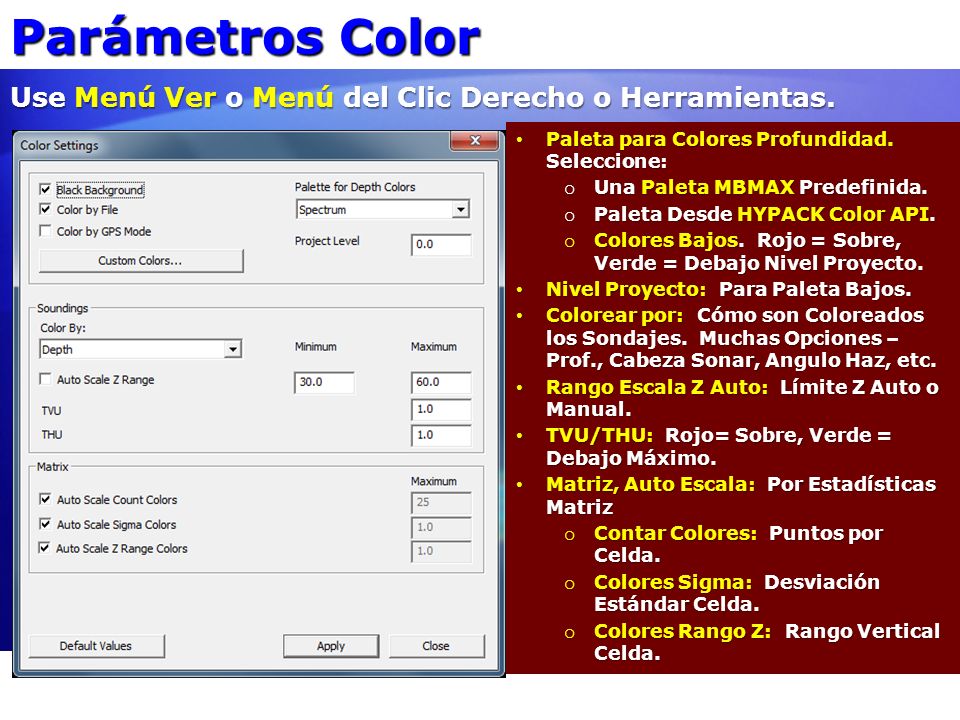Toggle the Black Background checkbox
The height and width of the screenshot is (720, 960).
coord(45,190)
